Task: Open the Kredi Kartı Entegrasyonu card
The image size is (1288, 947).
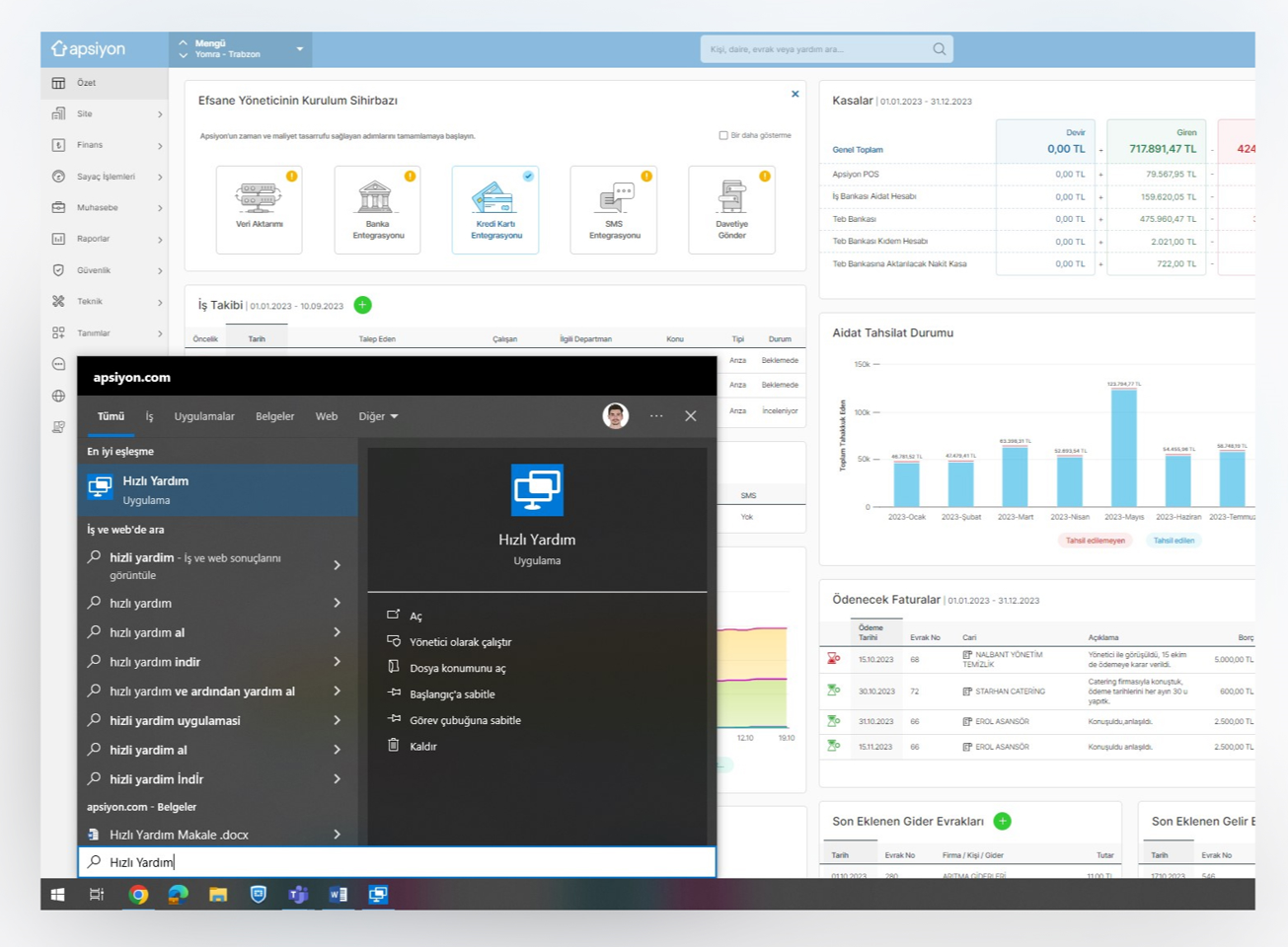Action: pos(495,209)
